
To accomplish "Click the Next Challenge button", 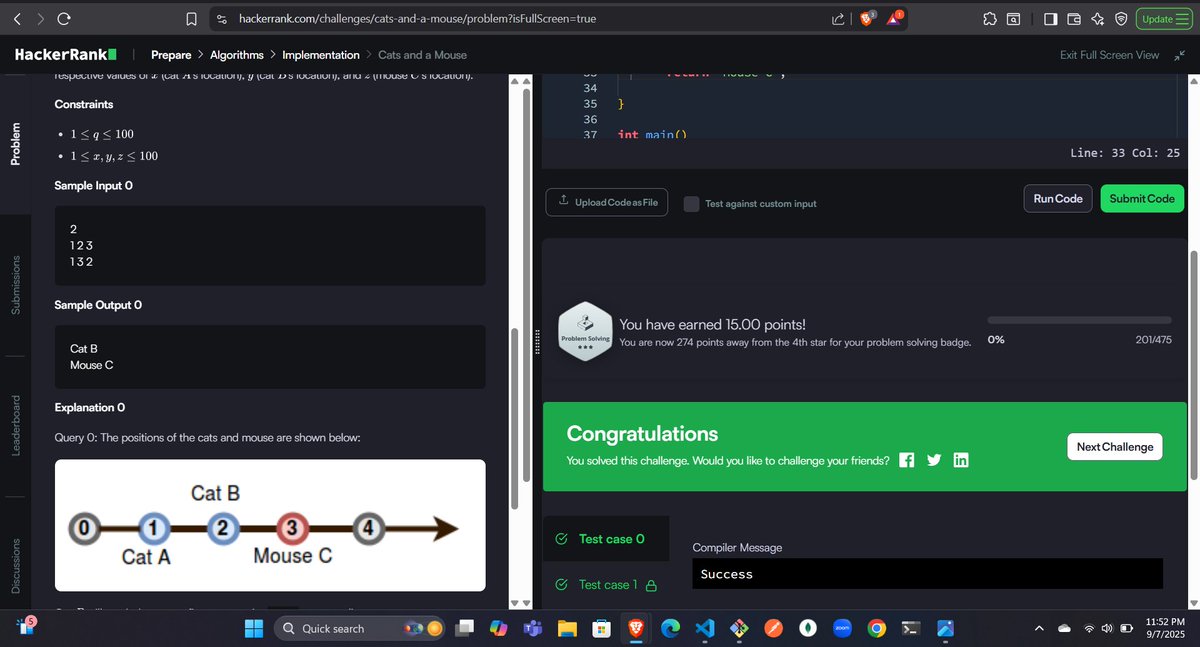I will tap(1114, 446).
